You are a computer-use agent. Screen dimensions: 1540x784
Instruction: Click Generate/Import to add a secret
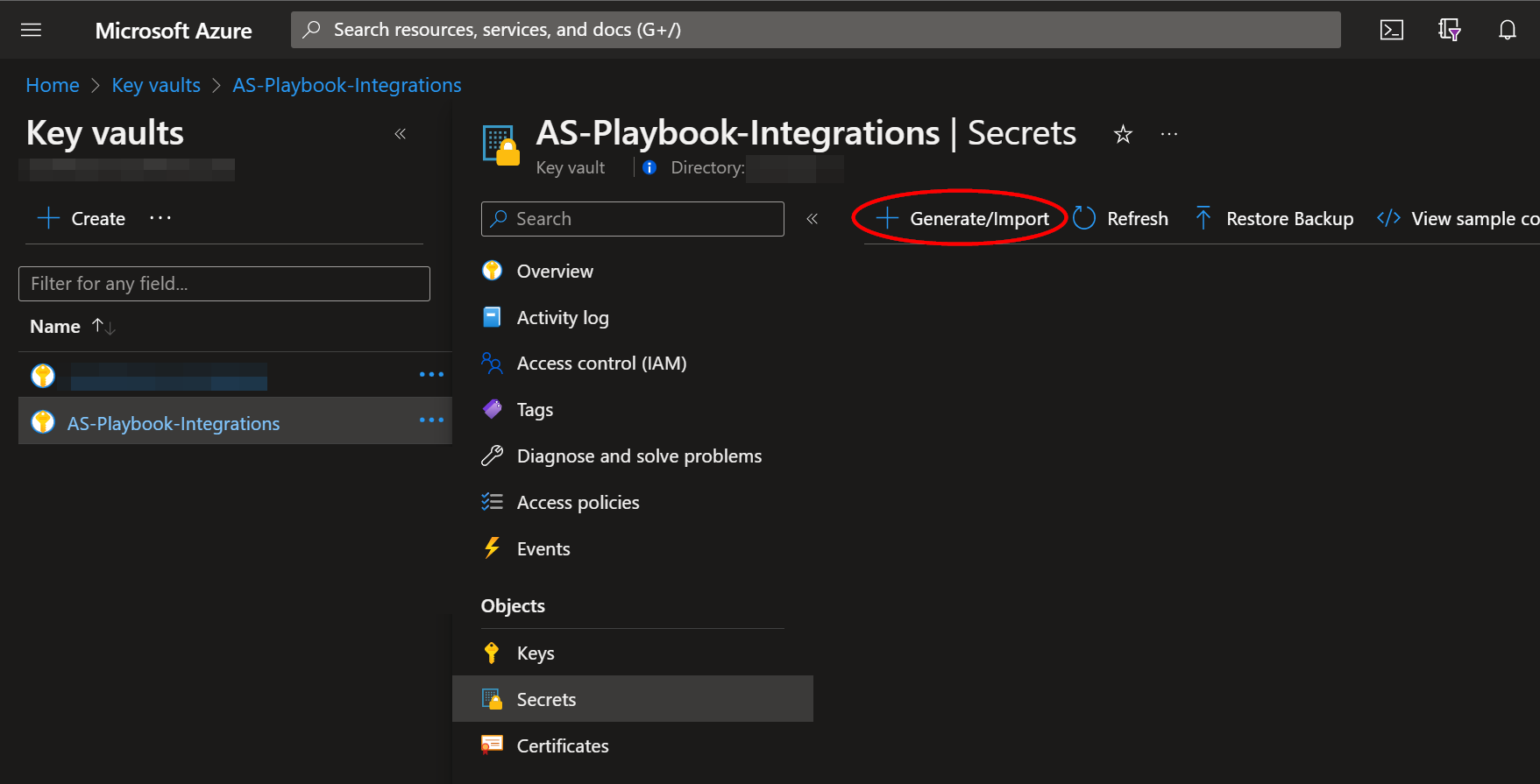(x=962, y=219)
